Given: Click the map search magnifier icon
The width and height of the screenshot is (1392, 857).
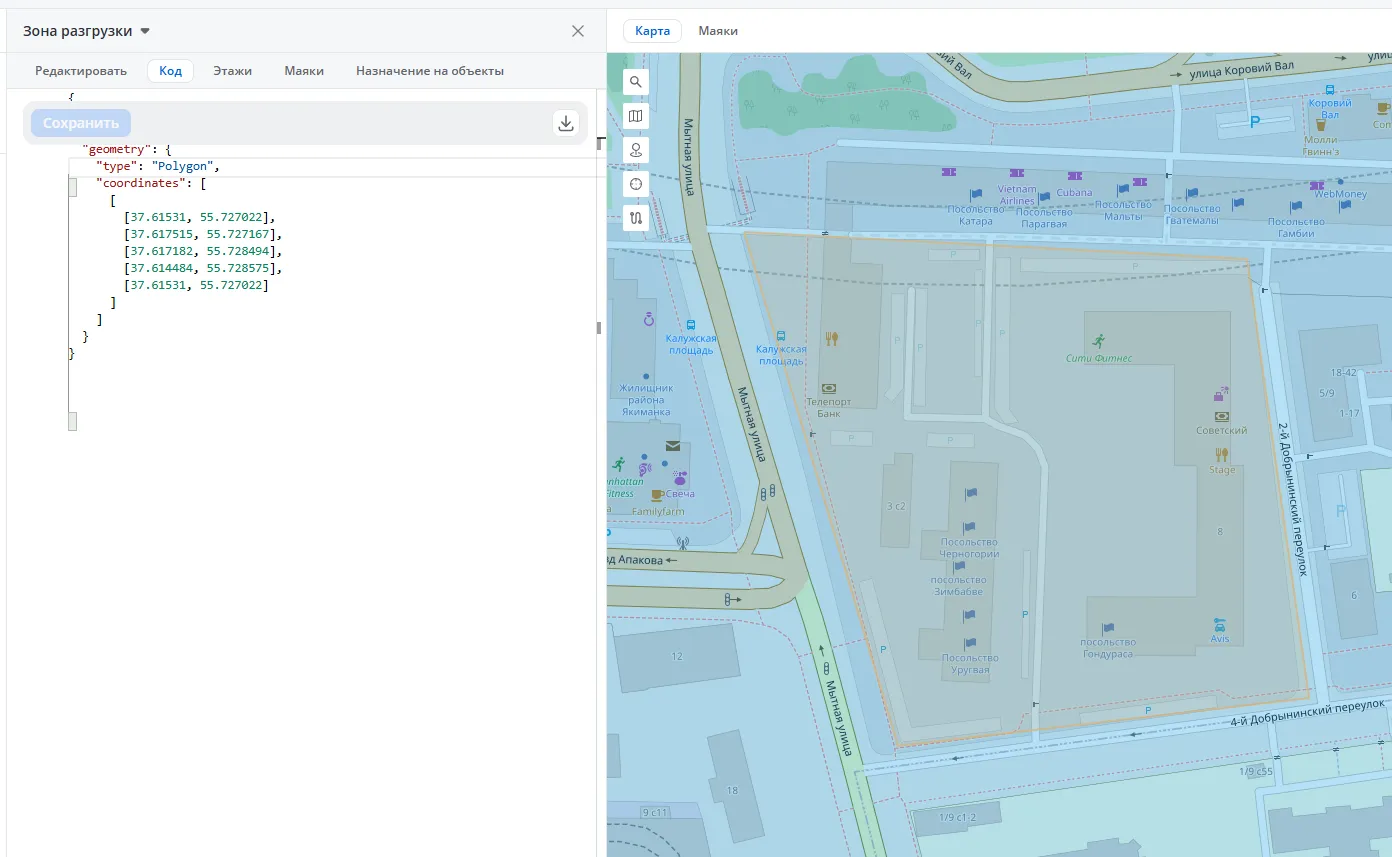Looking at the screenshot, I should (635, 82).
